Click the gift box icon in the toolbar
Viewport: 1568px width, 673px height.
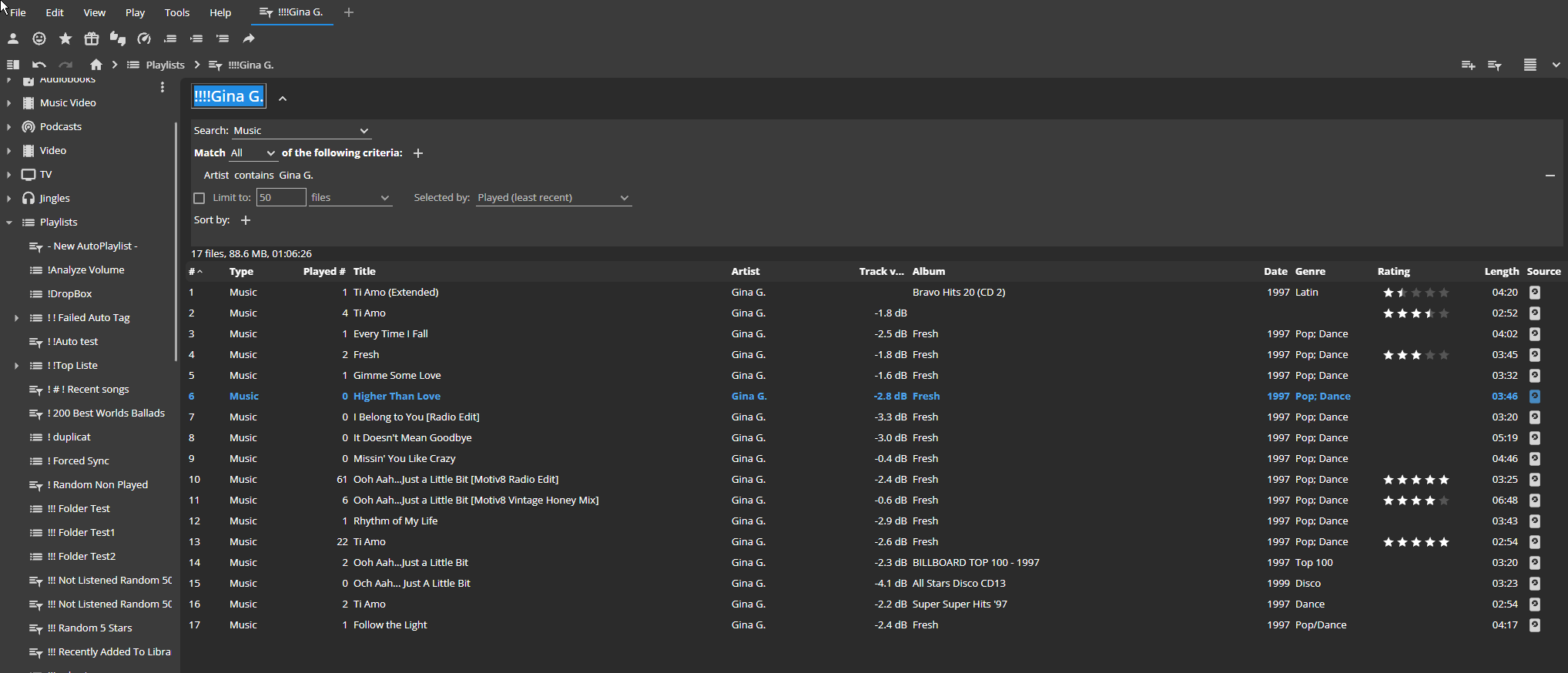pyautogui.click(x=92, y=39)
